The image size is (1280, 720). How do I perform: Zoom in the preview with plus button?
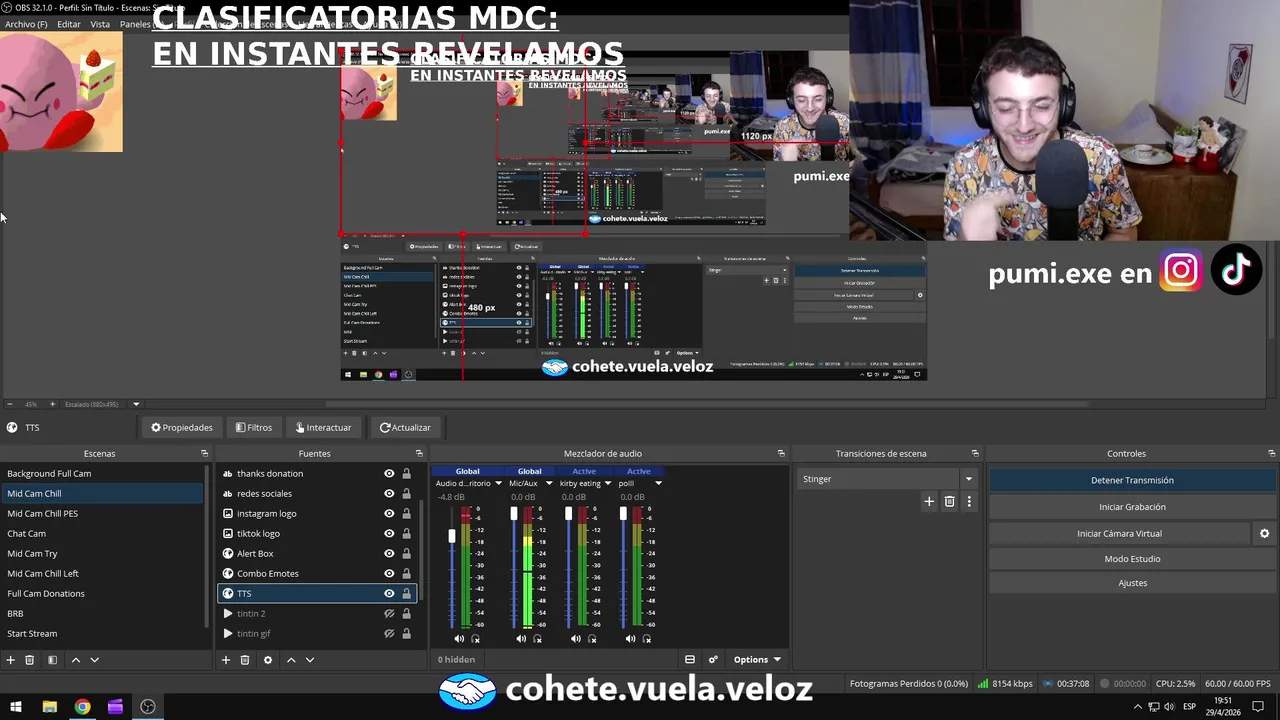[52, 404]
